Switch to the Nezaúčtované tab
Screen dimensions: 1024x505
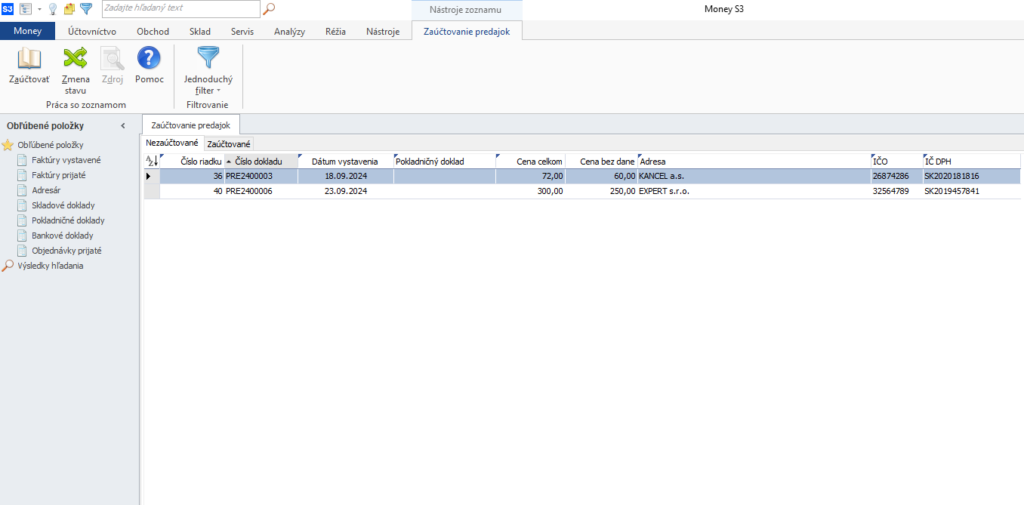(x=172, y=142)
